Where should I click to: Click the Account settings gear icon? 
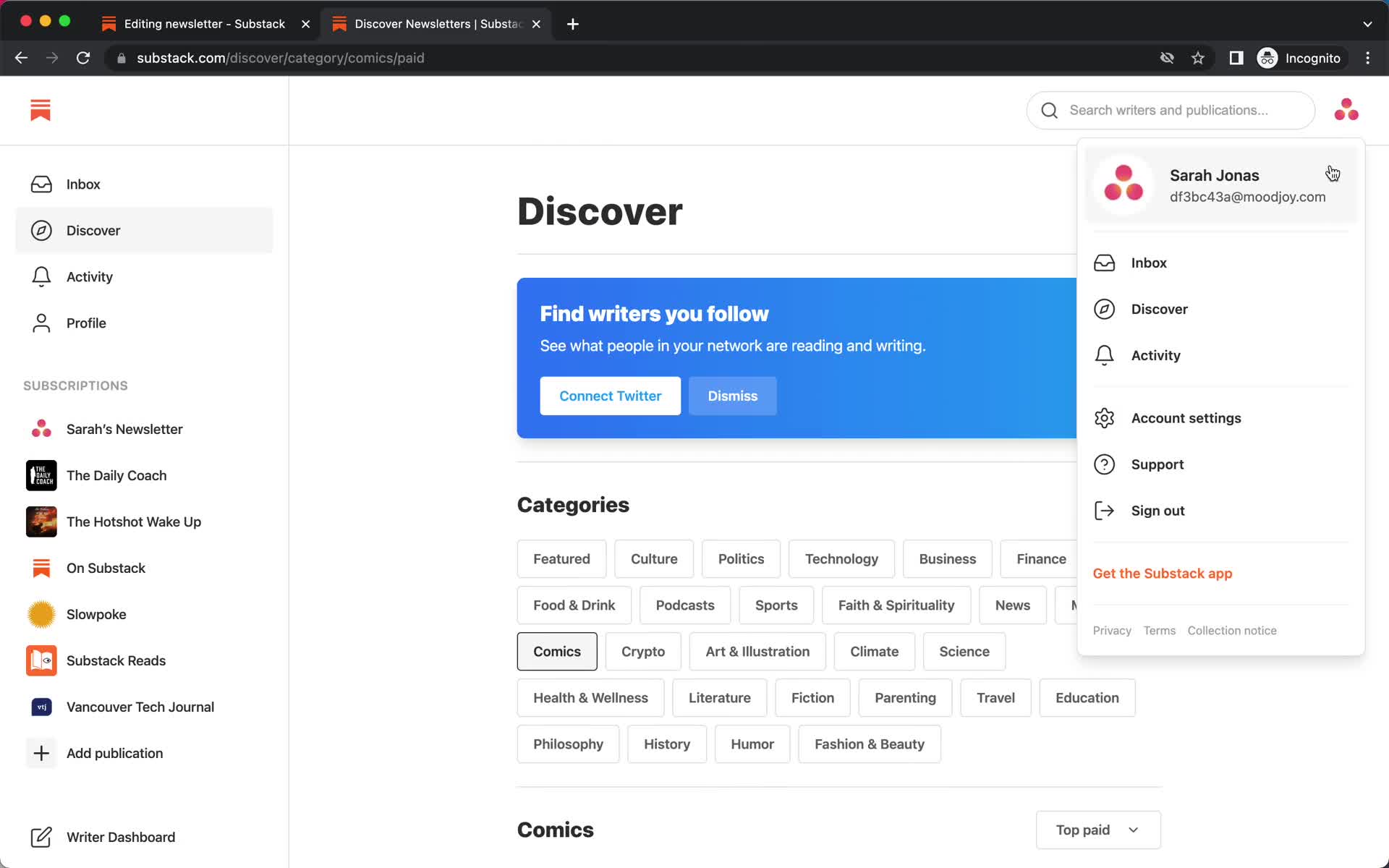[1105, 418]
